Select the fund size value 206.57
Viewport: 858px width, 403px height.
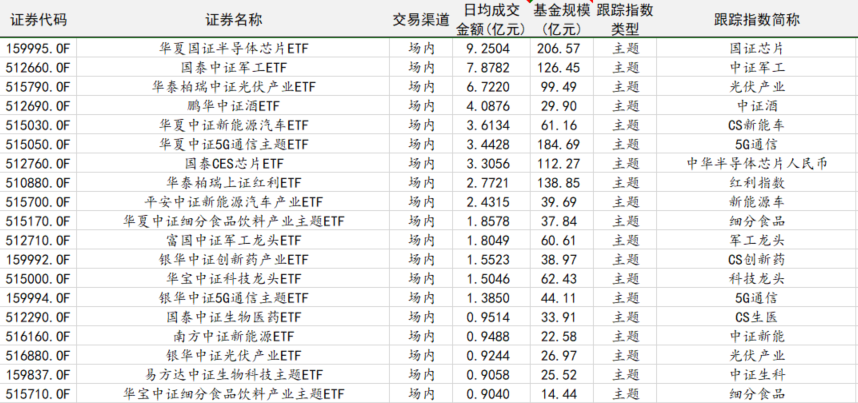(x=558, y=49)
